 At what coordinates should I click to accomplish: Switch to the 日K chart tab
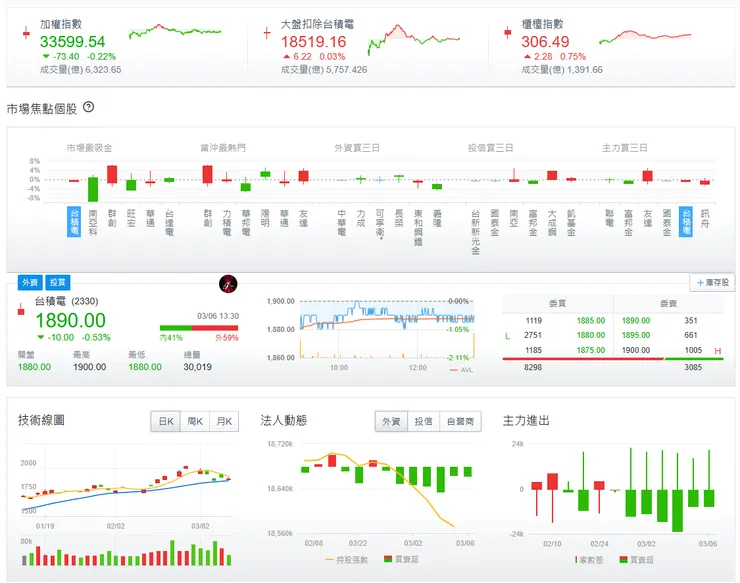pos(166,421)
